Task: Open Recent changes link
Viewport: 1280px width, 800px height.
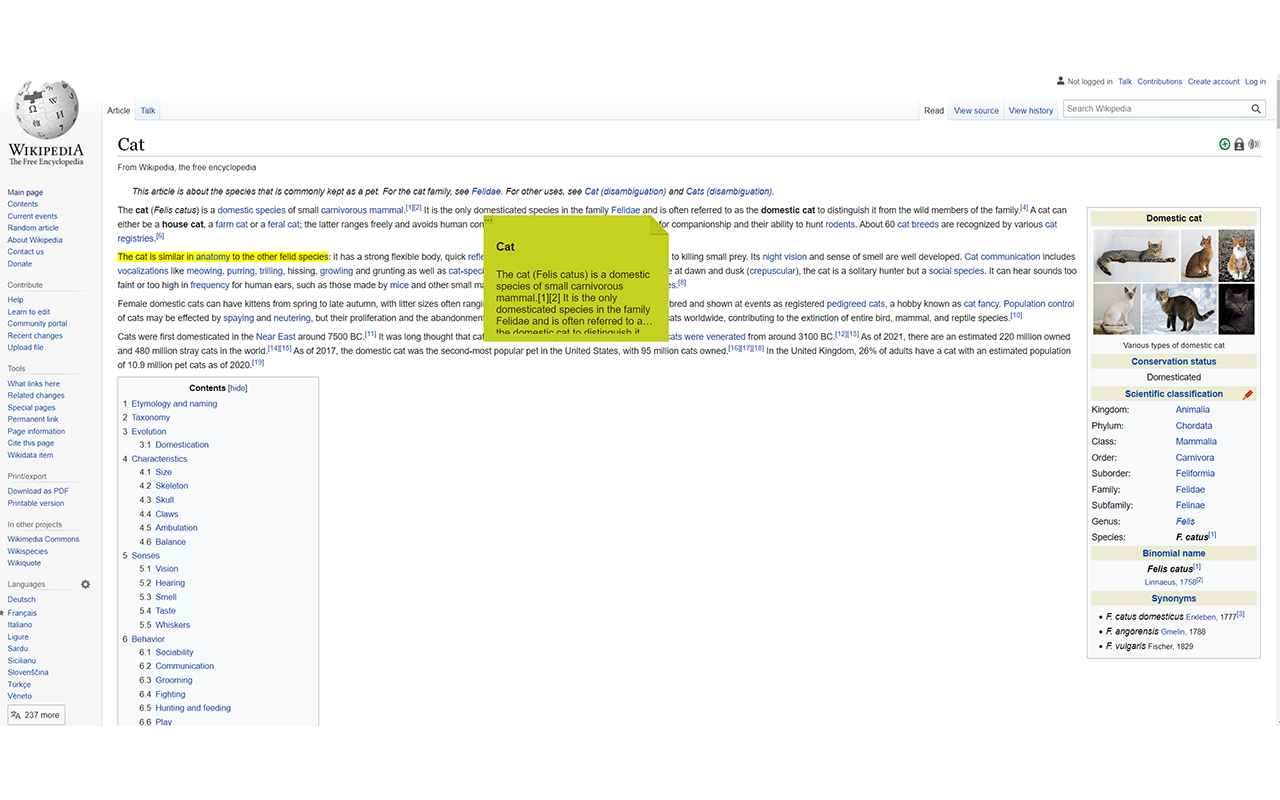Action: (x=35, y=336)
